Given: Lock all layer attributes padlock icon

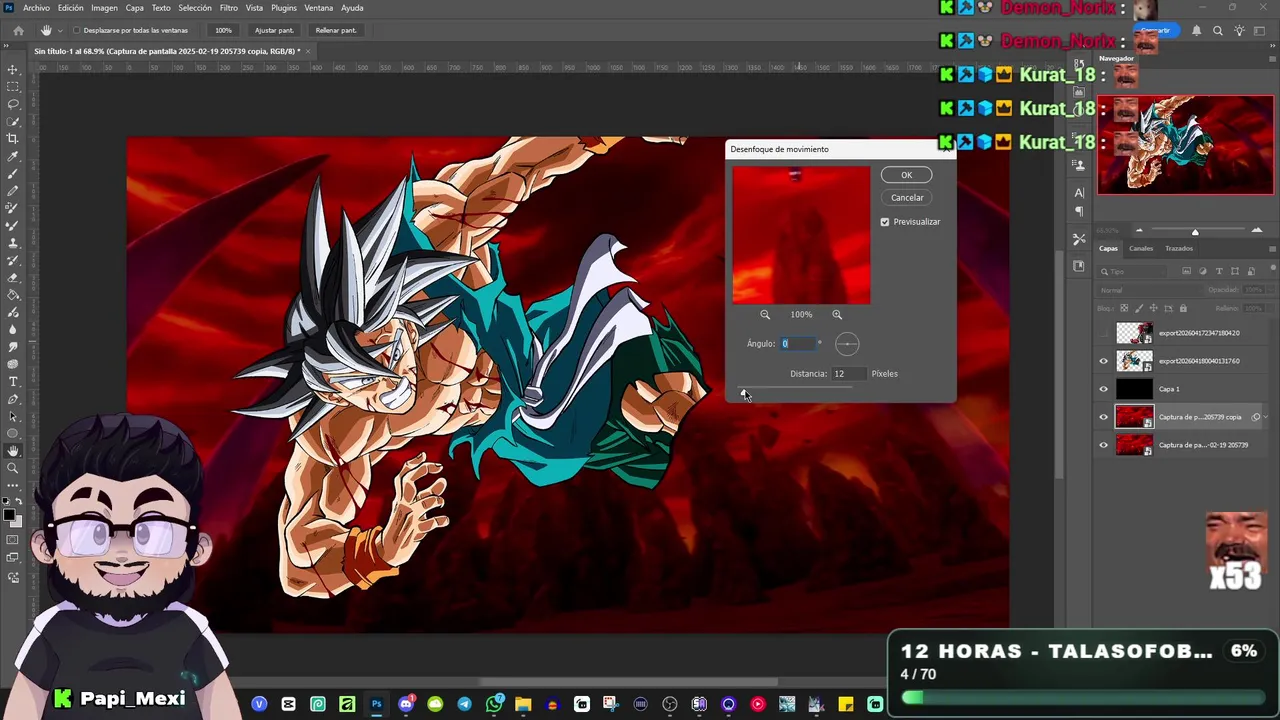Looking at the screenshot, I should pos(1183,308).
